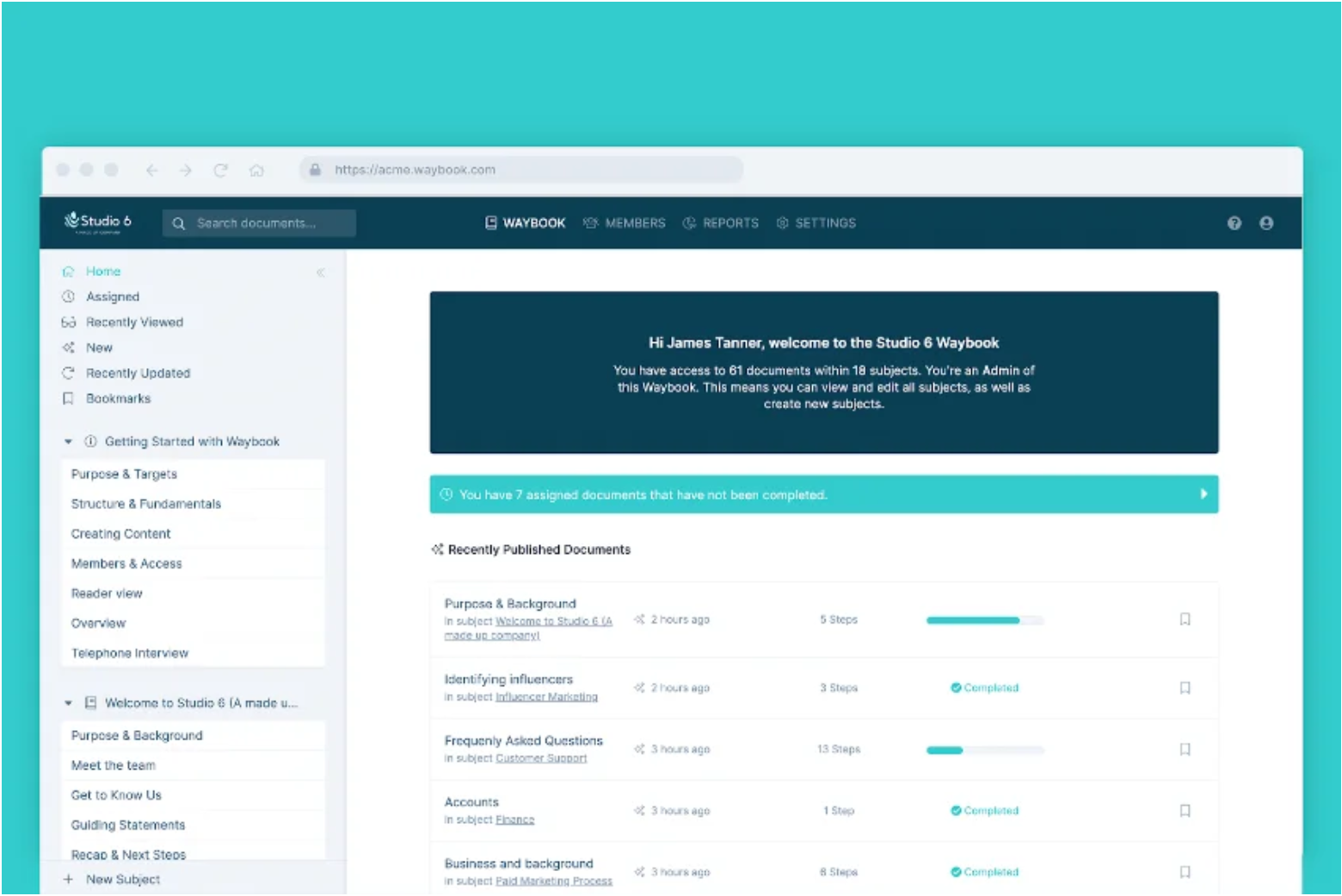The width and height of the screenshot is (1342, 896).
Task: Bookmark the Accounts document
Action: coord(1185,811)
